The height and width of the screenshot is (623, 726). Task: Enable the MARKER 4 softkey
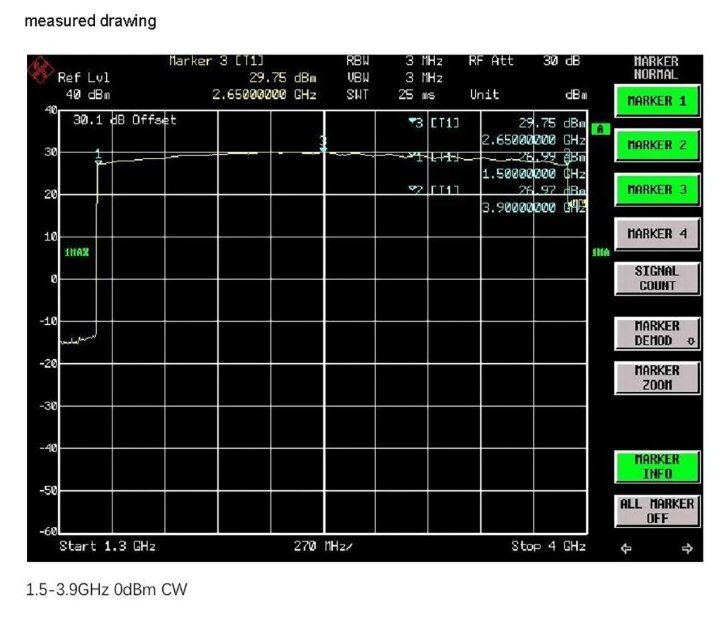(656, 234)
